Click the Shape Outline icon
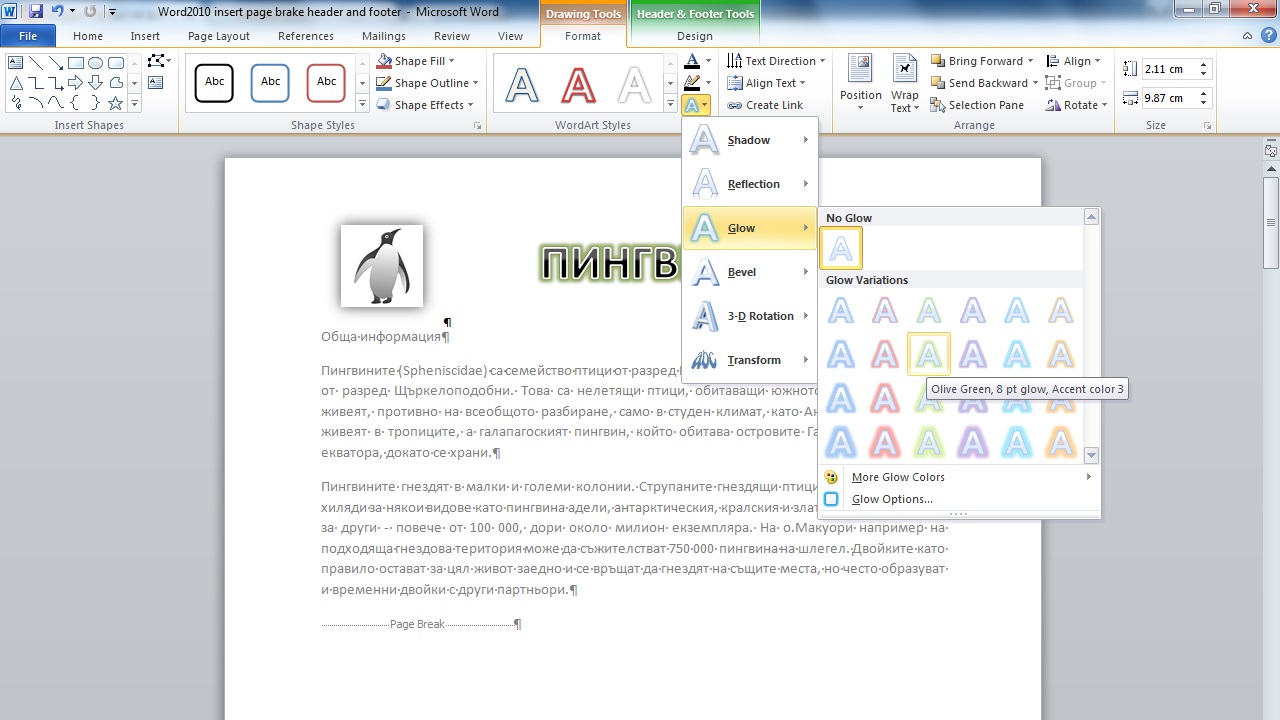The image size is (1280, 720). click(x=386, y=83)
